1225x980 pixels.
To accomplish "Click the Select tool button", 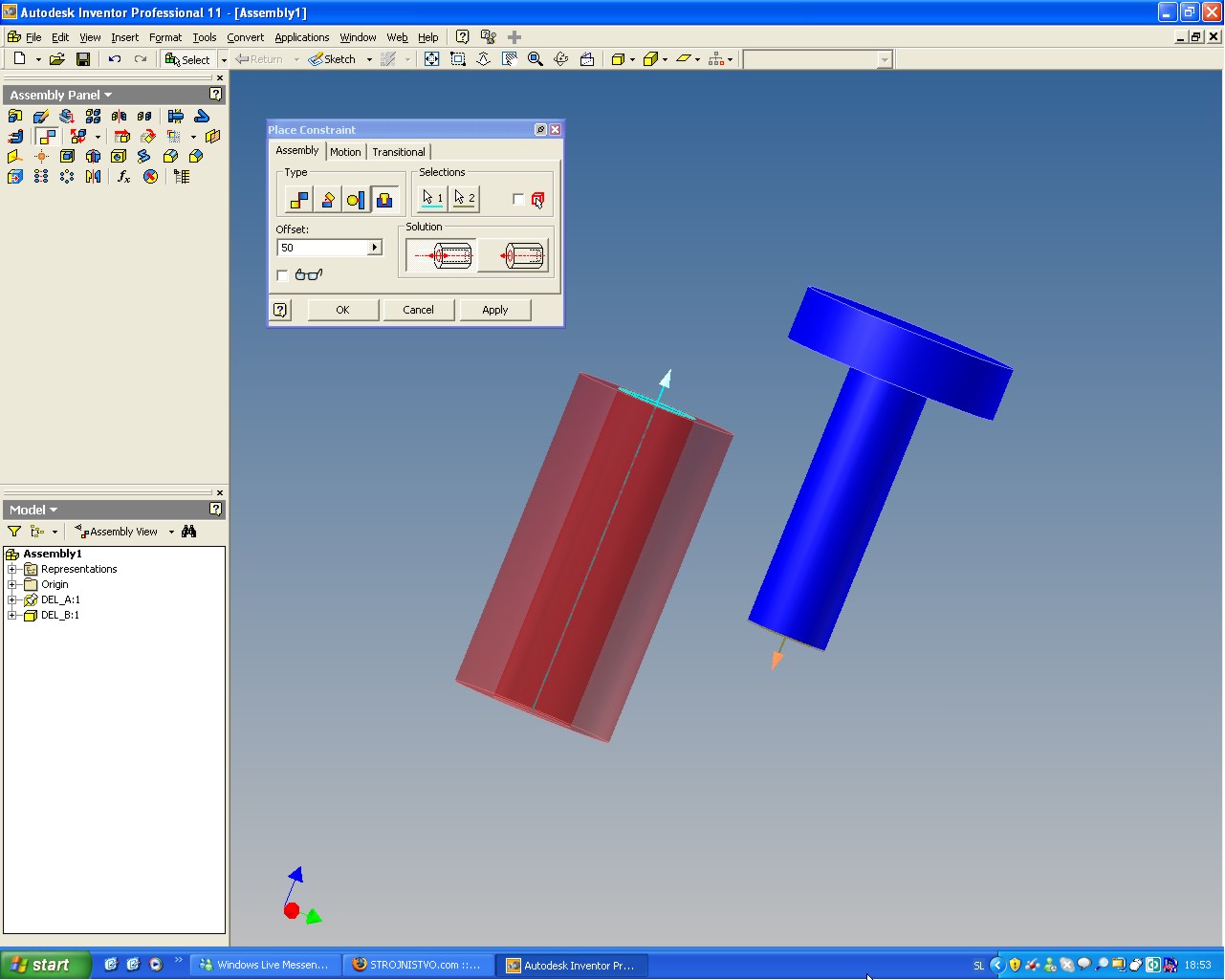I will coord(187,59).
